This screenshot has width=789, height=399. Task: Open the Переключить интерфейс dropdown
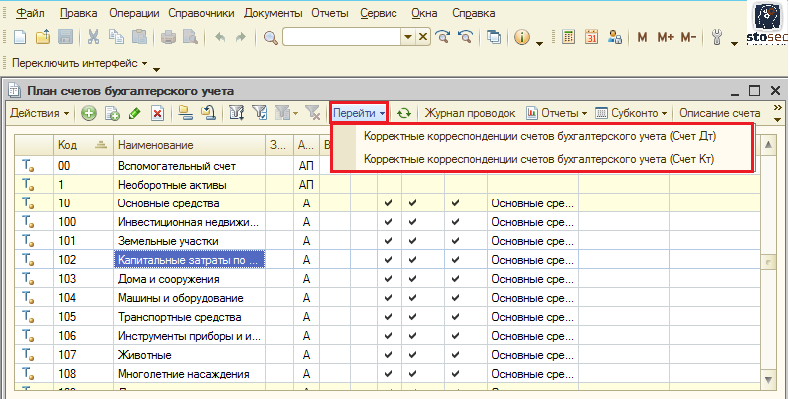click(80, 63)
